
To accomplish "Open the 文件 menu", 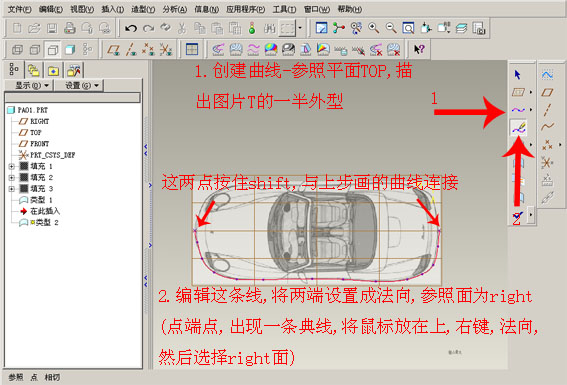I will [x=20, y=9].
